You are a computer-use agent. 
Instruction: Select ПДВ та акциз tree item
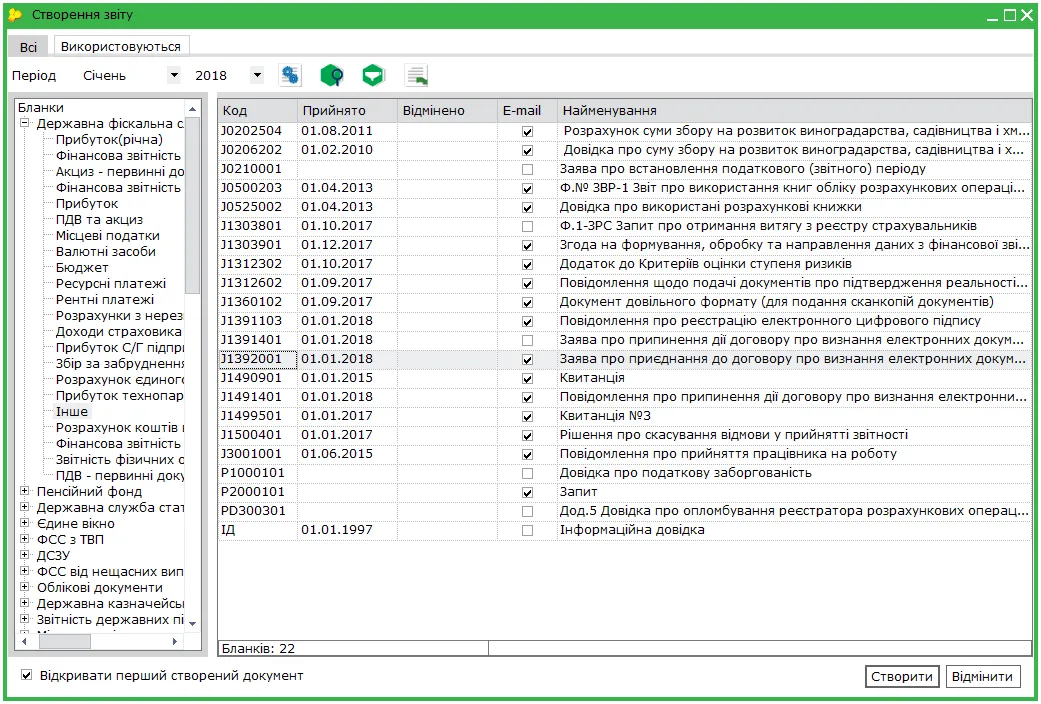(x=99, y=219)
